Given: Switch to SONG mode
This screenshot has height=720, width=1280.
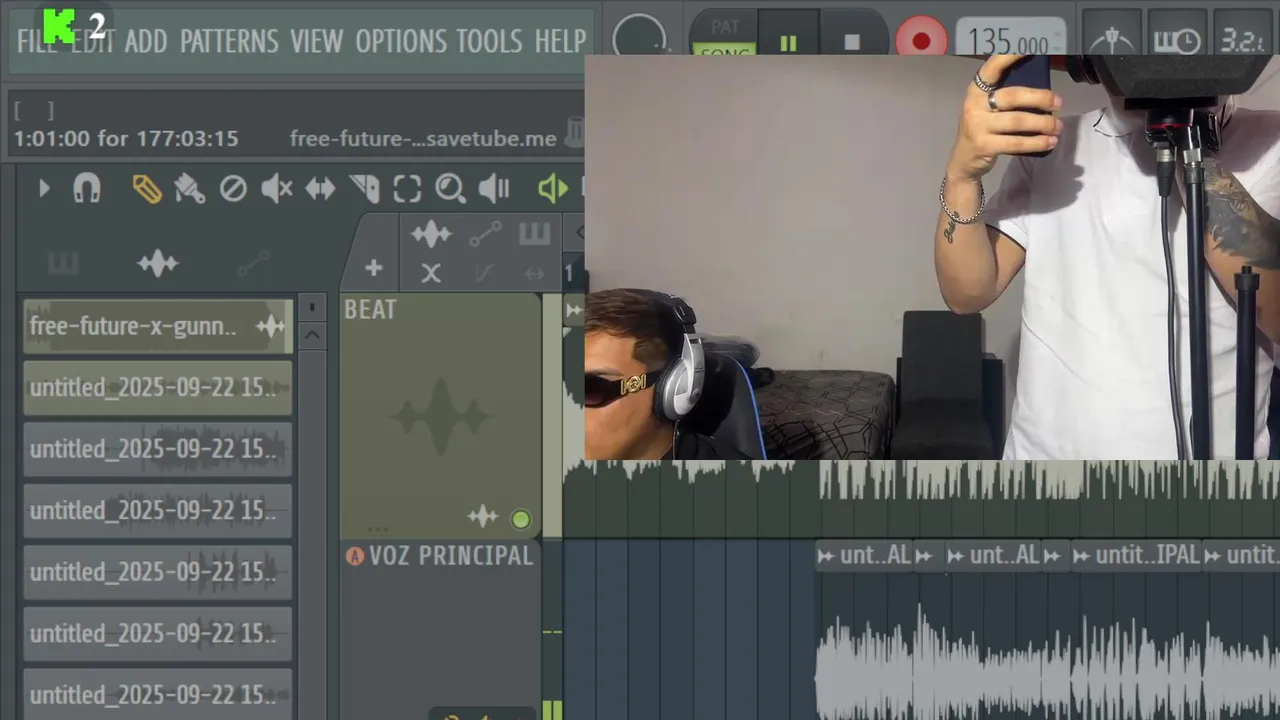Looking at the screenshot, I should pos(724,50).
